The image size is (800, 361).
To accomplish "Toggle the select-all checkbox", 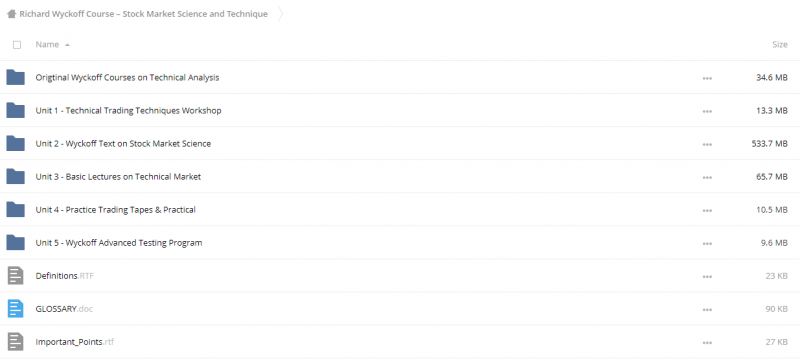I will pyautogui.click(x=17, y=45).
